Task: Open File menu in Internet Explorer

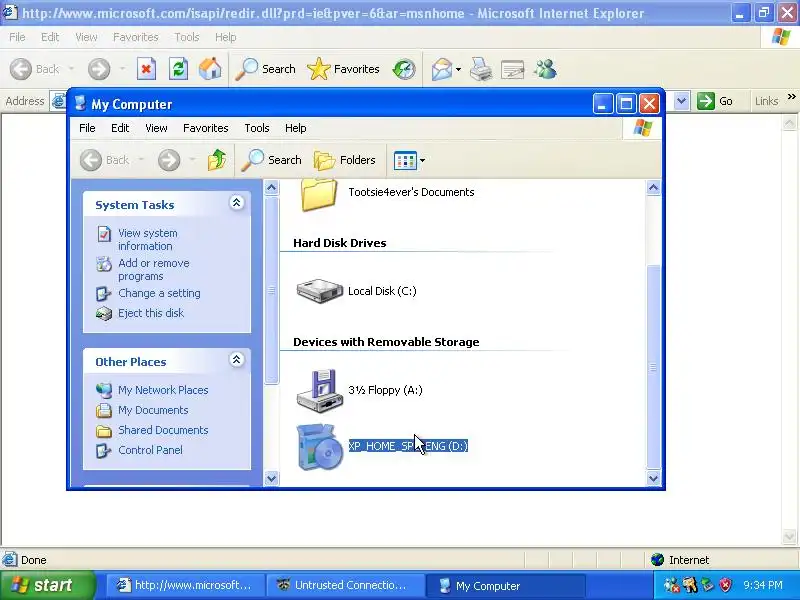Action: pos(17,37)
